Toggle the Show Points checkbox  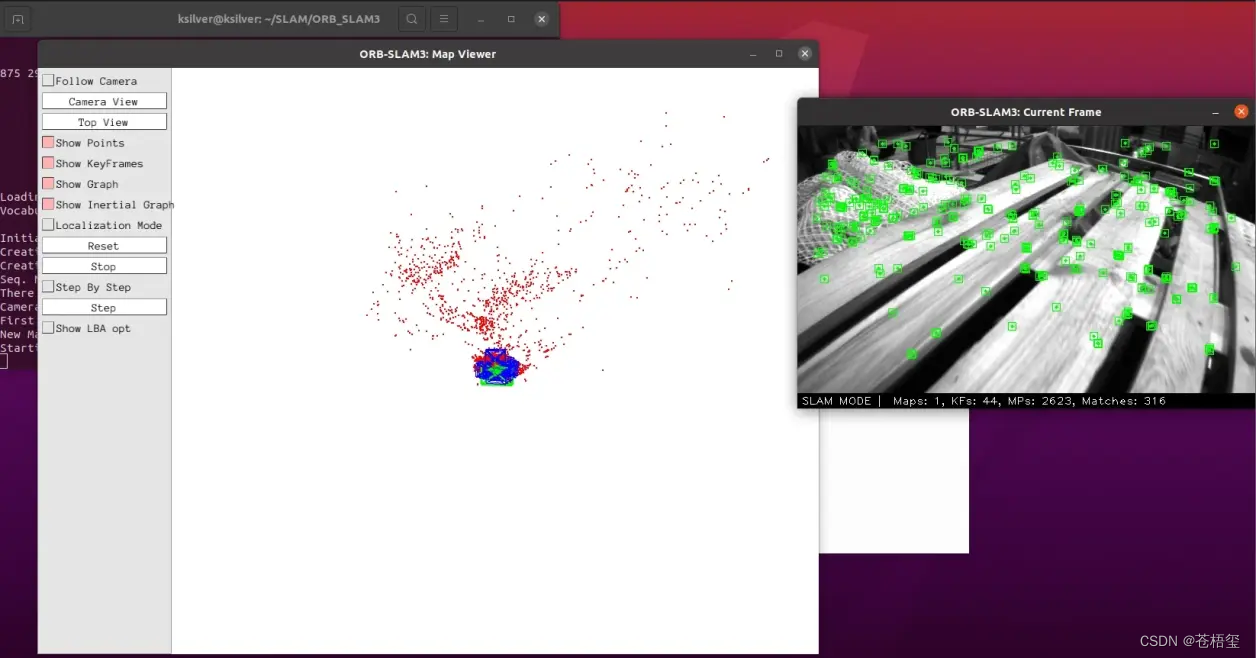pos(48,142)
